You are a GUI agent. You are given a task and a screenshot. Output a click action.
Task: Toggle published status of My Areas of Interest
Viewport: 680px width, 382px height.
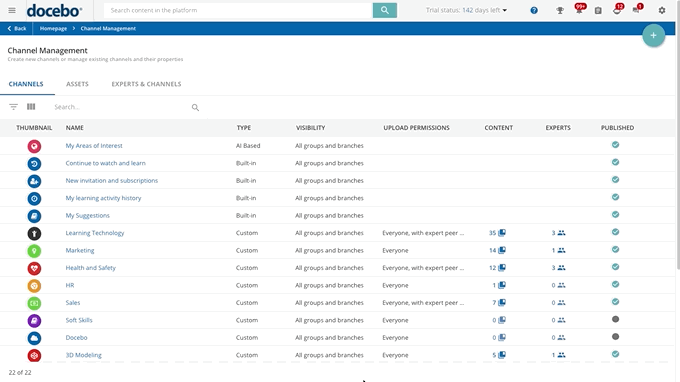(x=615, y=145)
